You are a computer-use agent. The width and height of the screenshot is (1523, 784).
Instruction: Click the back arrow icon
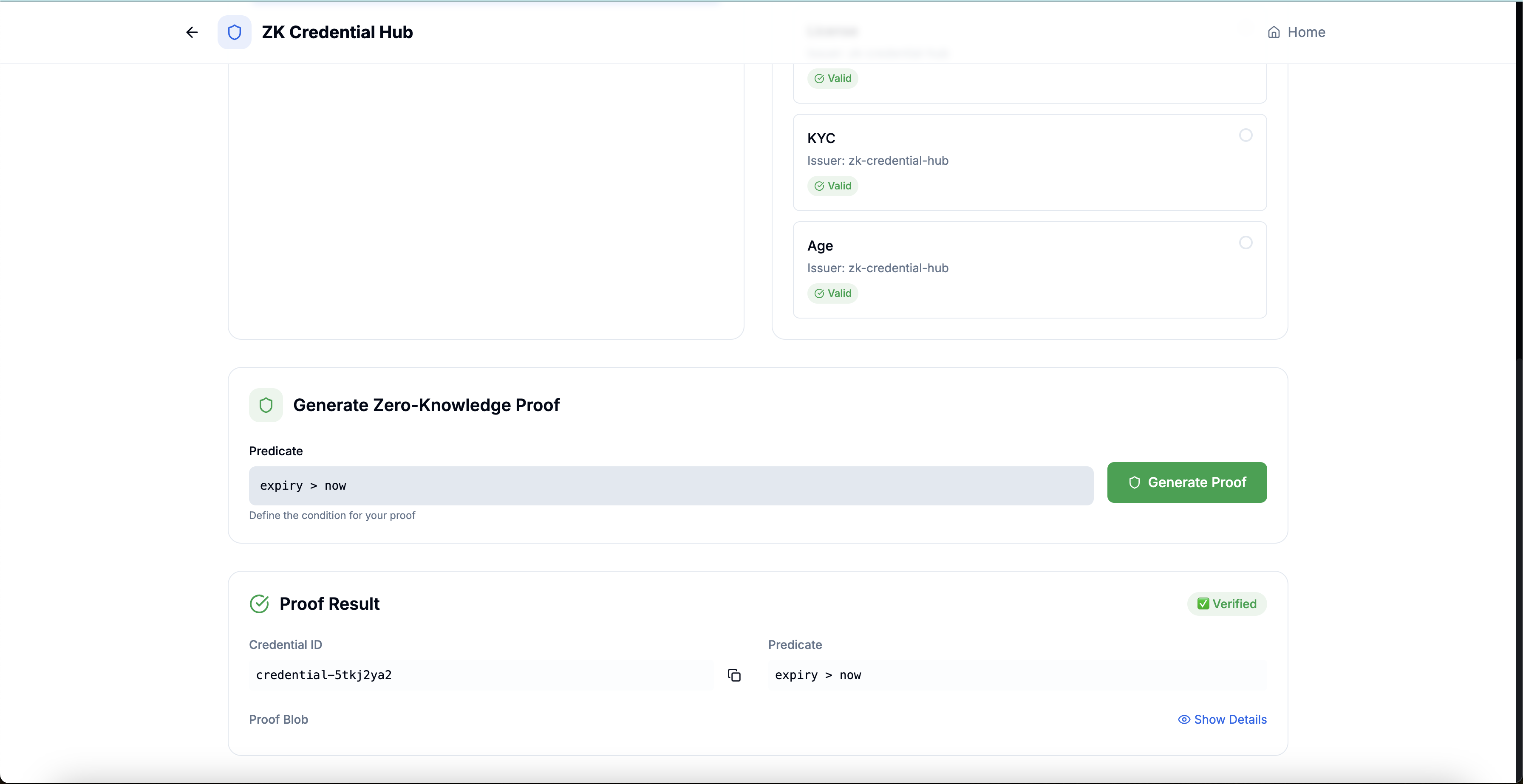pyautogui.click(x=192, y=32)
